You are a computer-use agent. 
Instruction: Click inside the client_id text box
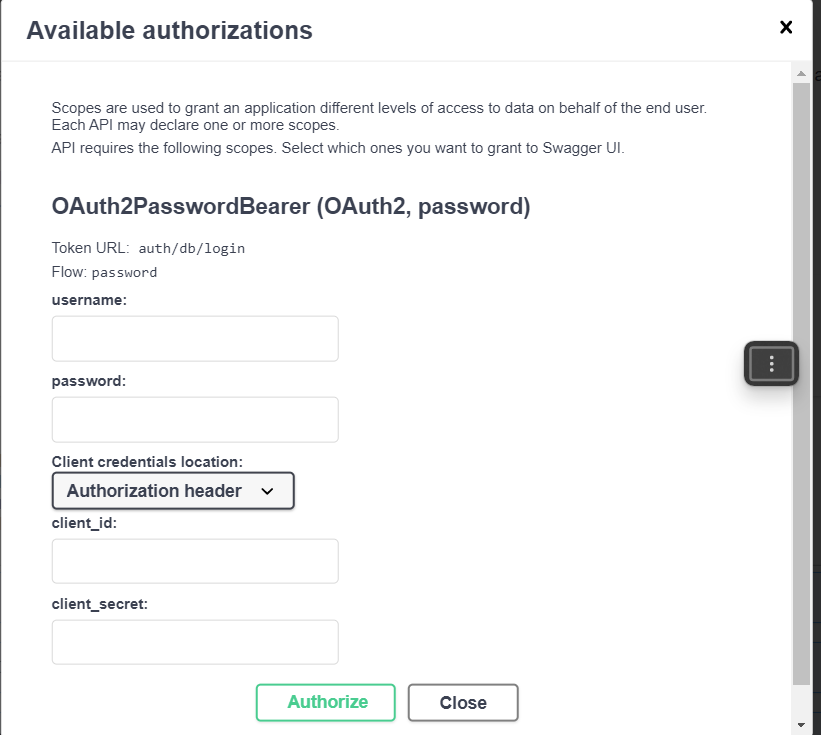point(195,561)
